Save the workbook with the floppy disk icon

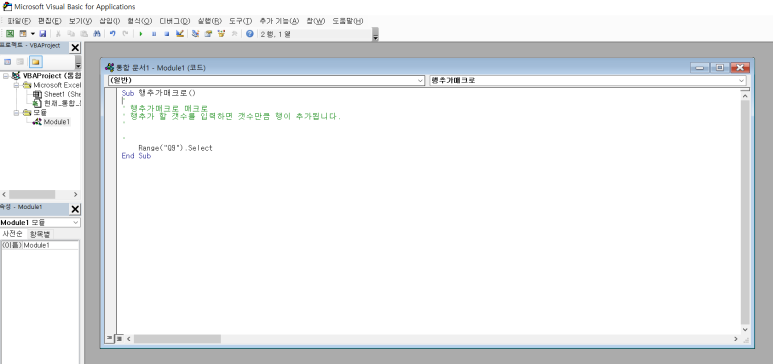click(x=42, y=34)
